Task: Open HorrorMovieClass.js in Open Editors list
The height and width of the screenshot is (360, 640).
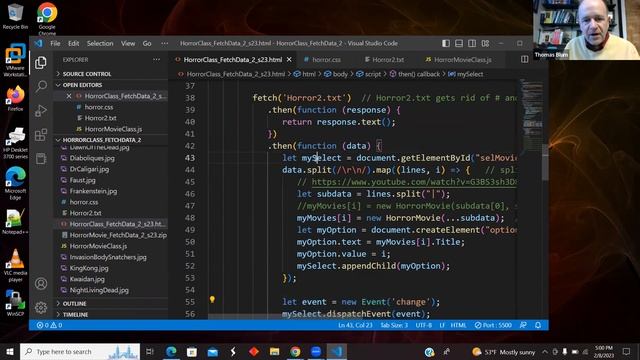Action: tap(113, 129)
